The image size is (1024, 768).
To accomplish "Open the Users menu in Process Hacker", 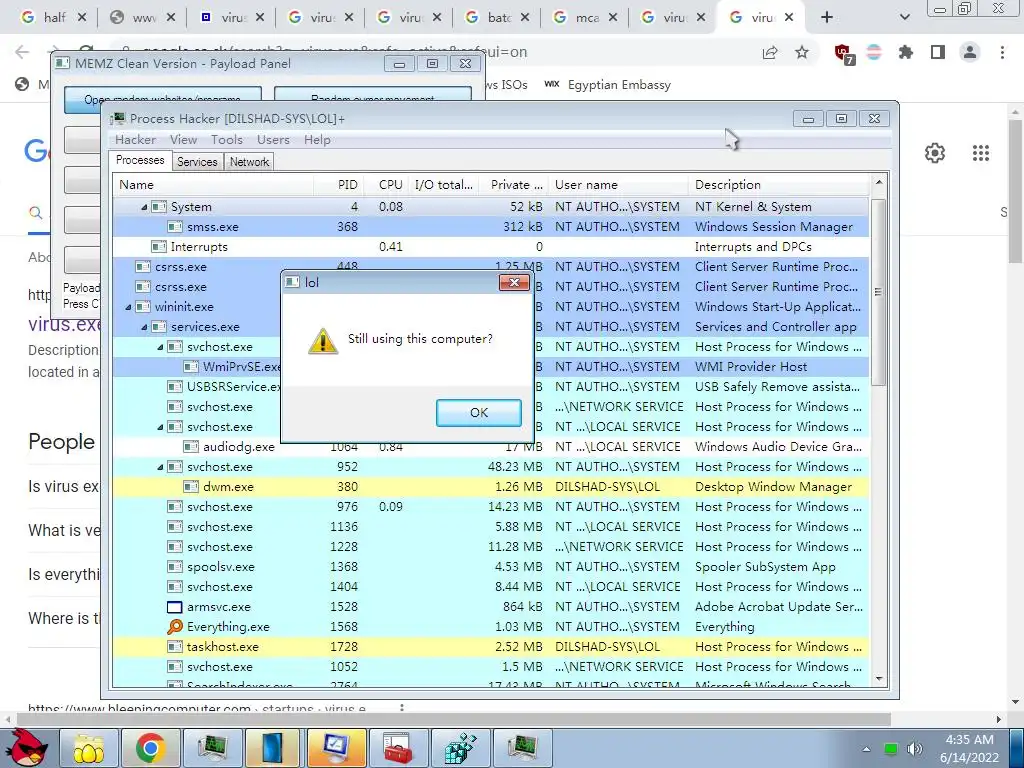I will click(273, 140).
